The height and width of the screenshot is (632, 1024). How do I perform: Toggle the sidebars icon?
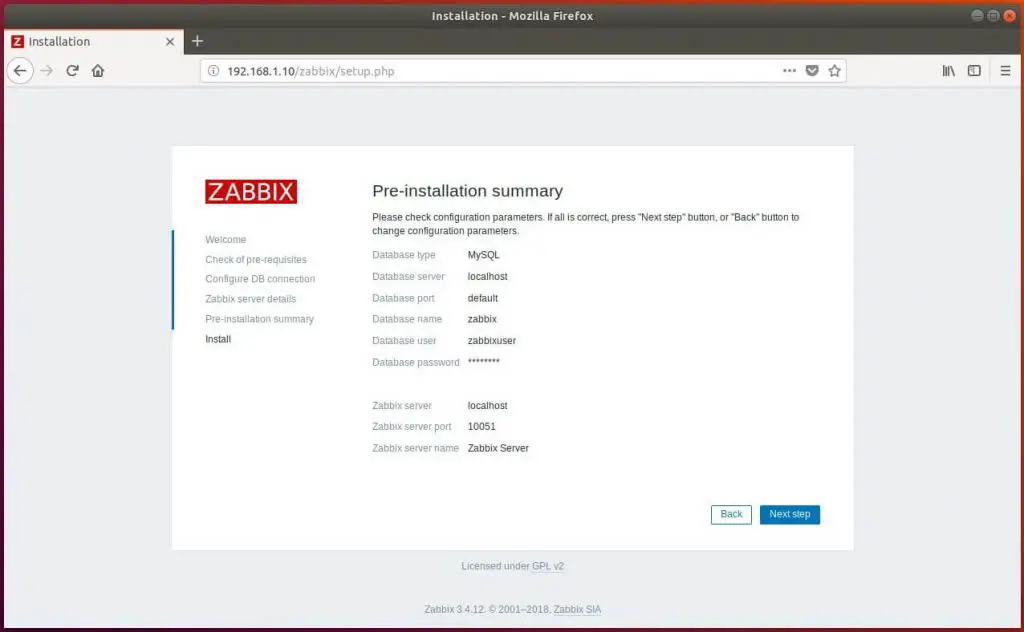[x=974, y=71]
